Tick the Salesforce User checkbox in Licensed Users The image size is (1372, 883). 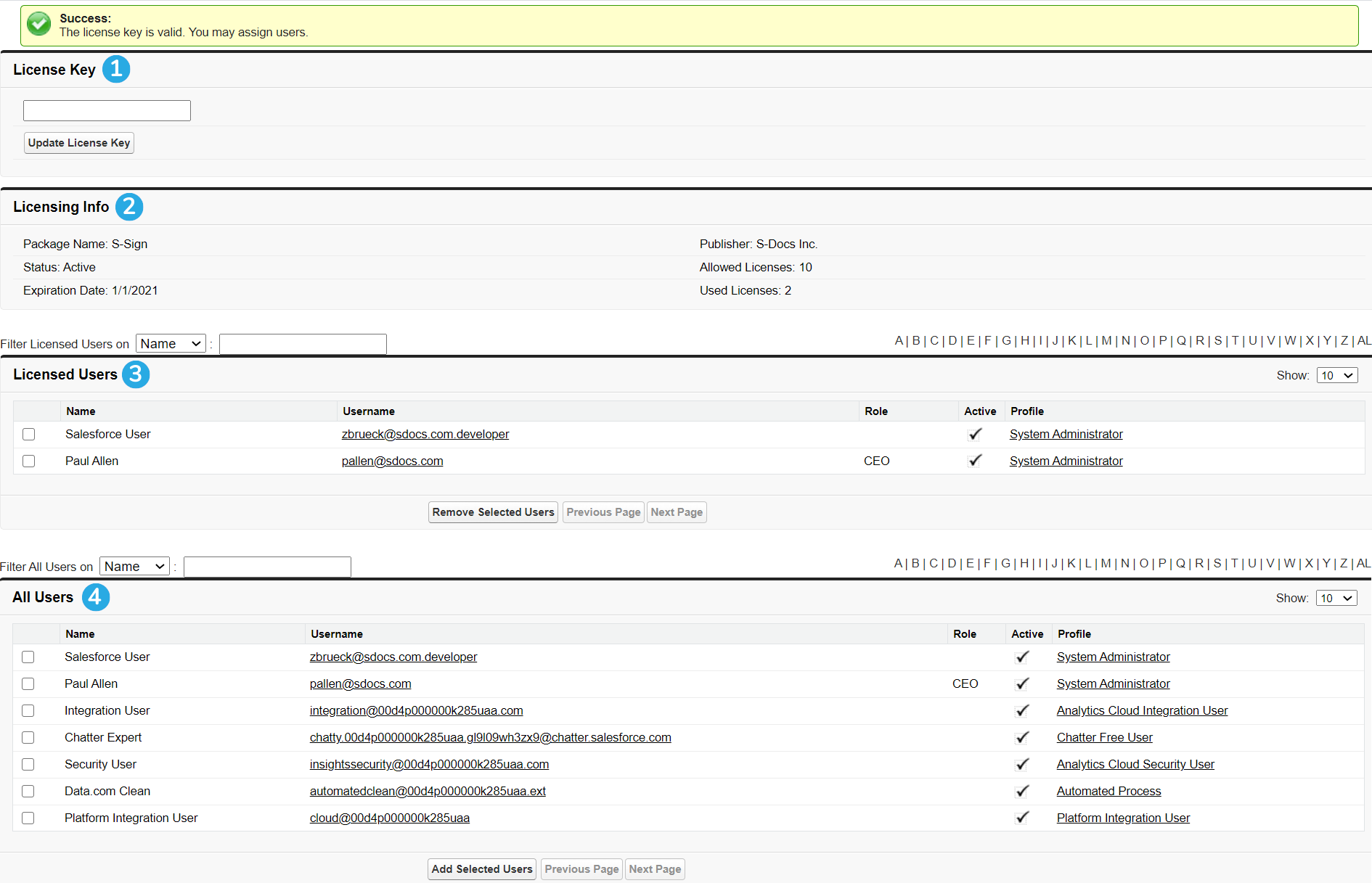[x=29, y=434]
